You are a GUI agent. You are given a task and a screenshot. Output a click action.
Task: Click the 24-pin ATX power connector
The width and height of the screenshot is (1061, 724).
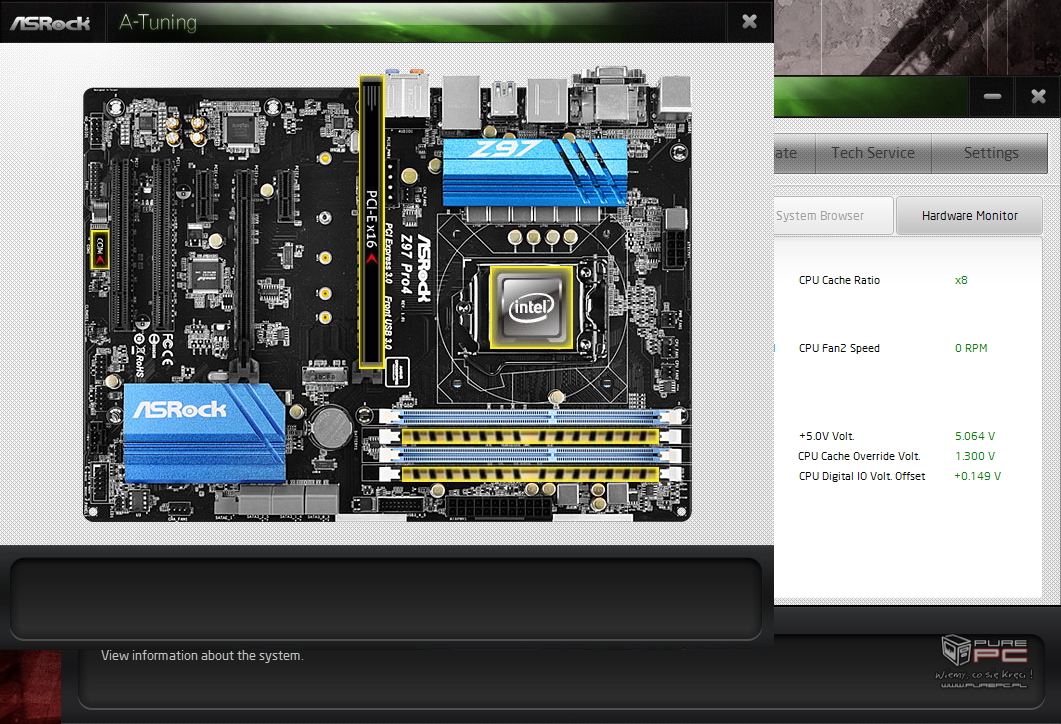click(x=499, y=508)
